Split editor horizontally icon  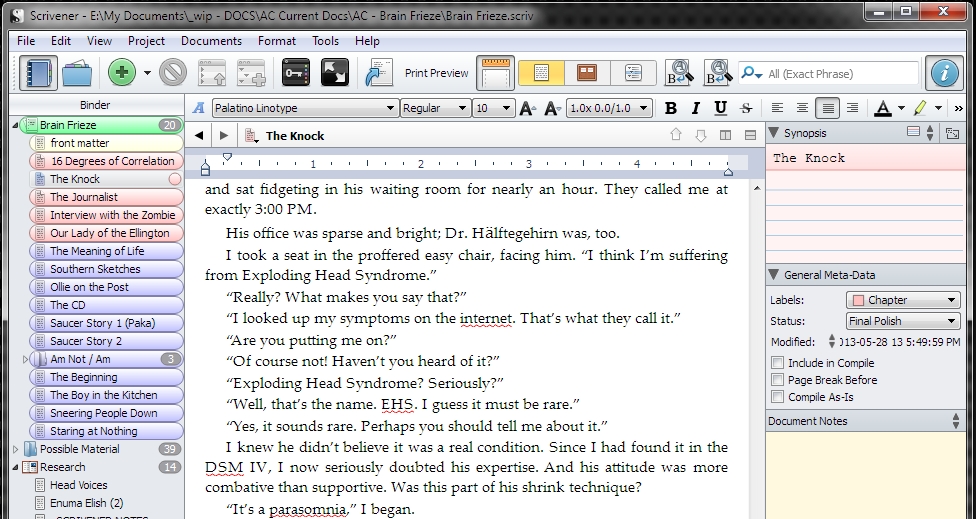click(x=750, y=135)
